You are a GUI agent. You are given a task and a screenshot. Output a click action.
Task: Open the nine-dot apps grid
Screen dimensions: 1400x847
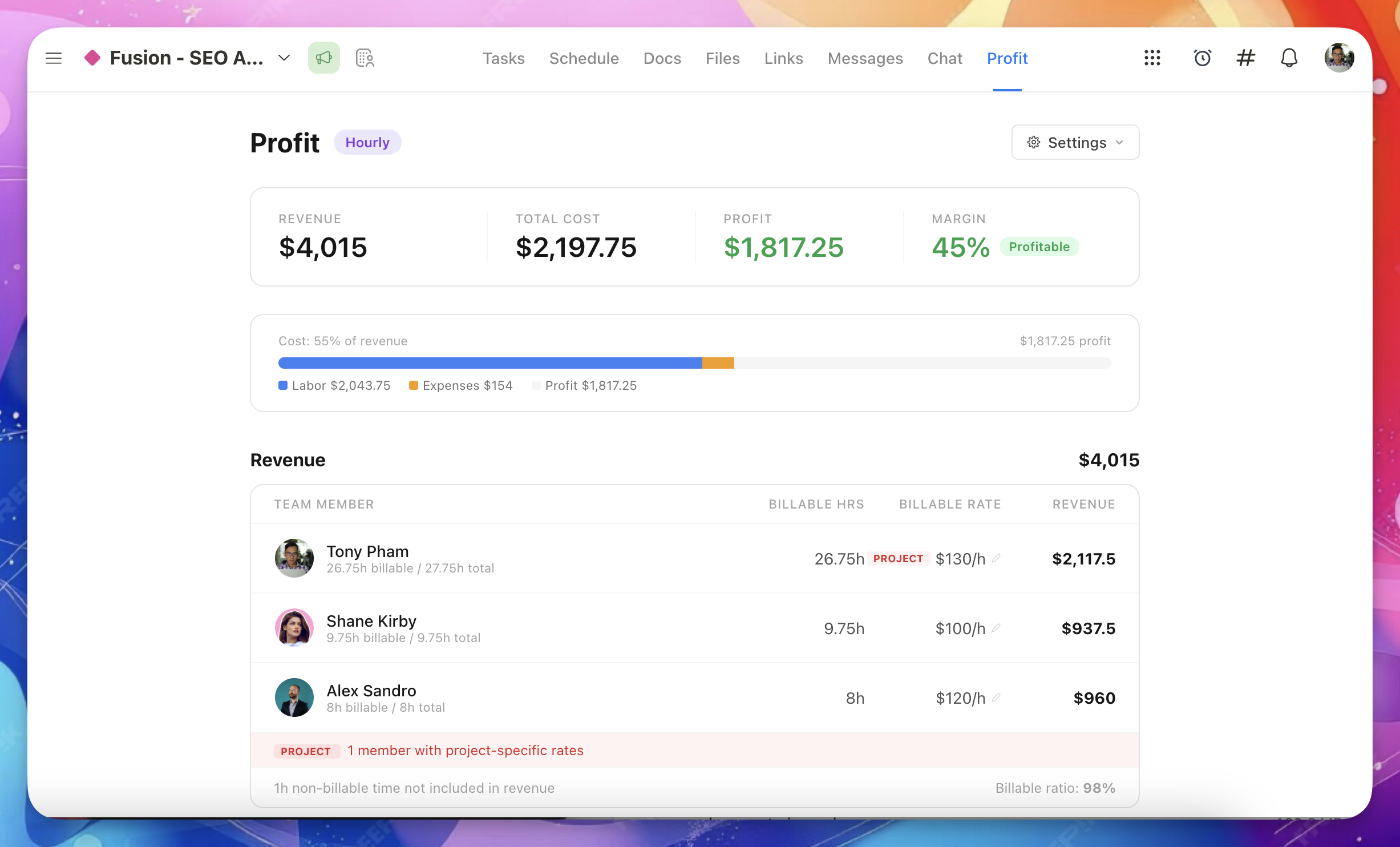click(1152, 58)
